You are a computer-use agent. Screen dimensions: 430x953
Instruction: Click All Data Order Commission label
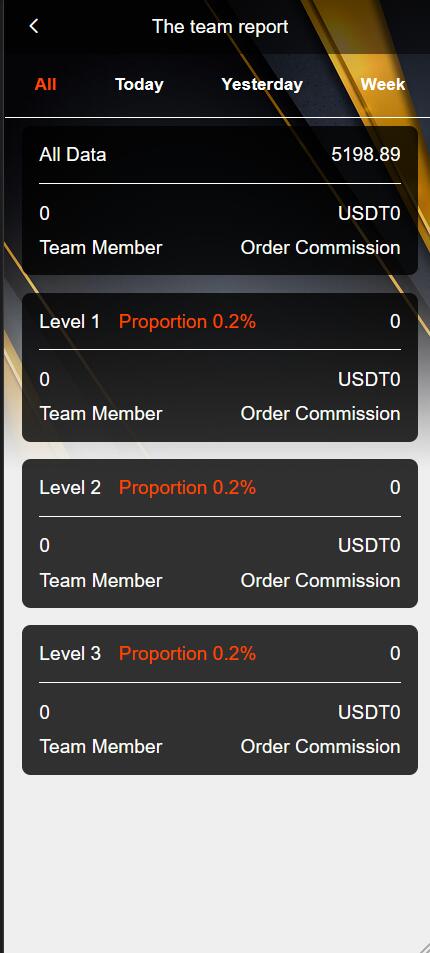321,248
